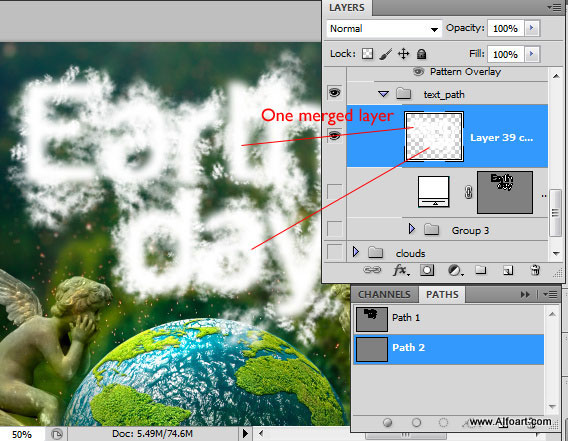Click the Path 1 thumbnail

372,319
